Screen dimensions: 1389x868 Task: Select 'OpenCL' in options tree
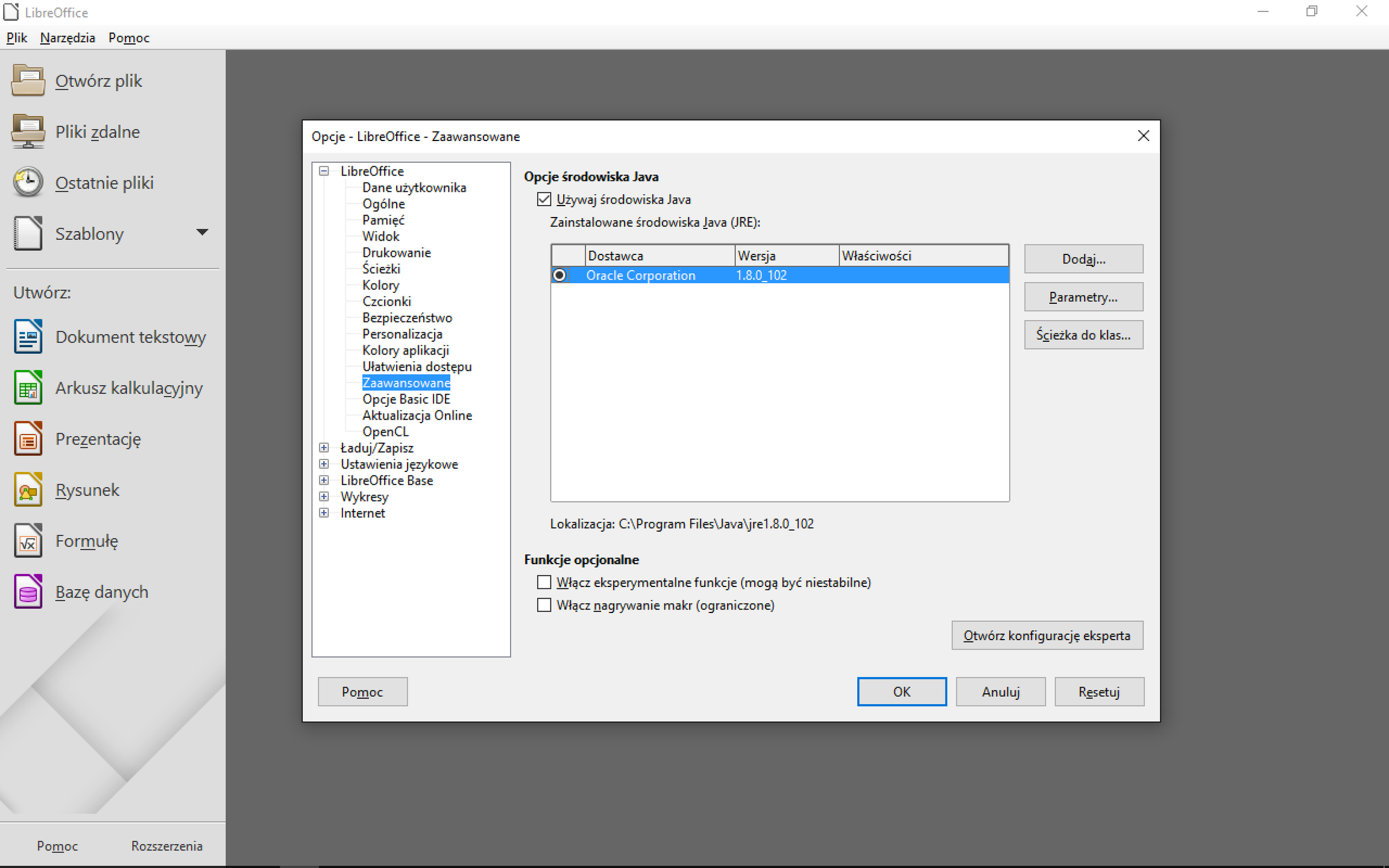(385, 432)
